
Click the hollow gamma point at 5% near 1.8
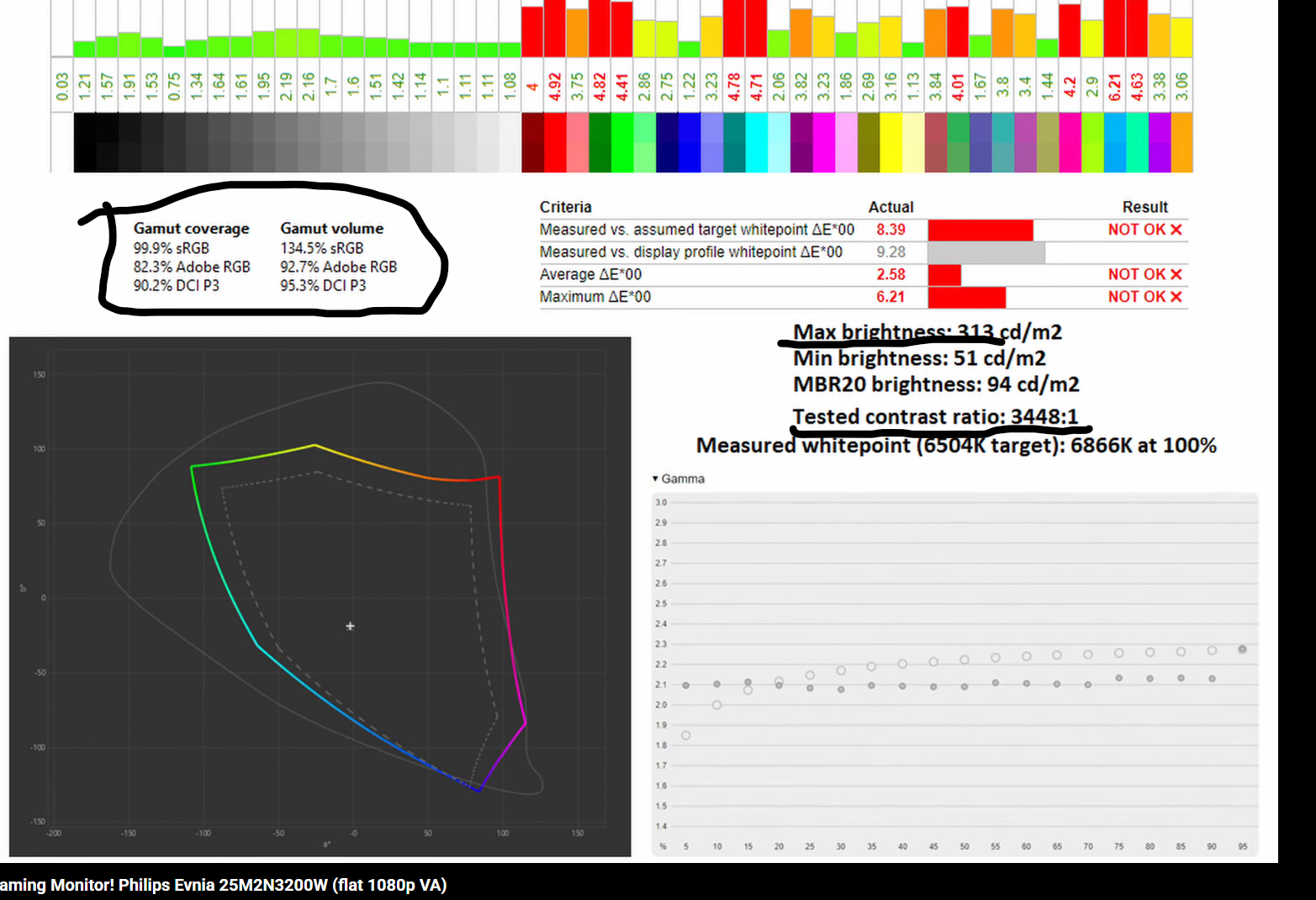(686, 735)
